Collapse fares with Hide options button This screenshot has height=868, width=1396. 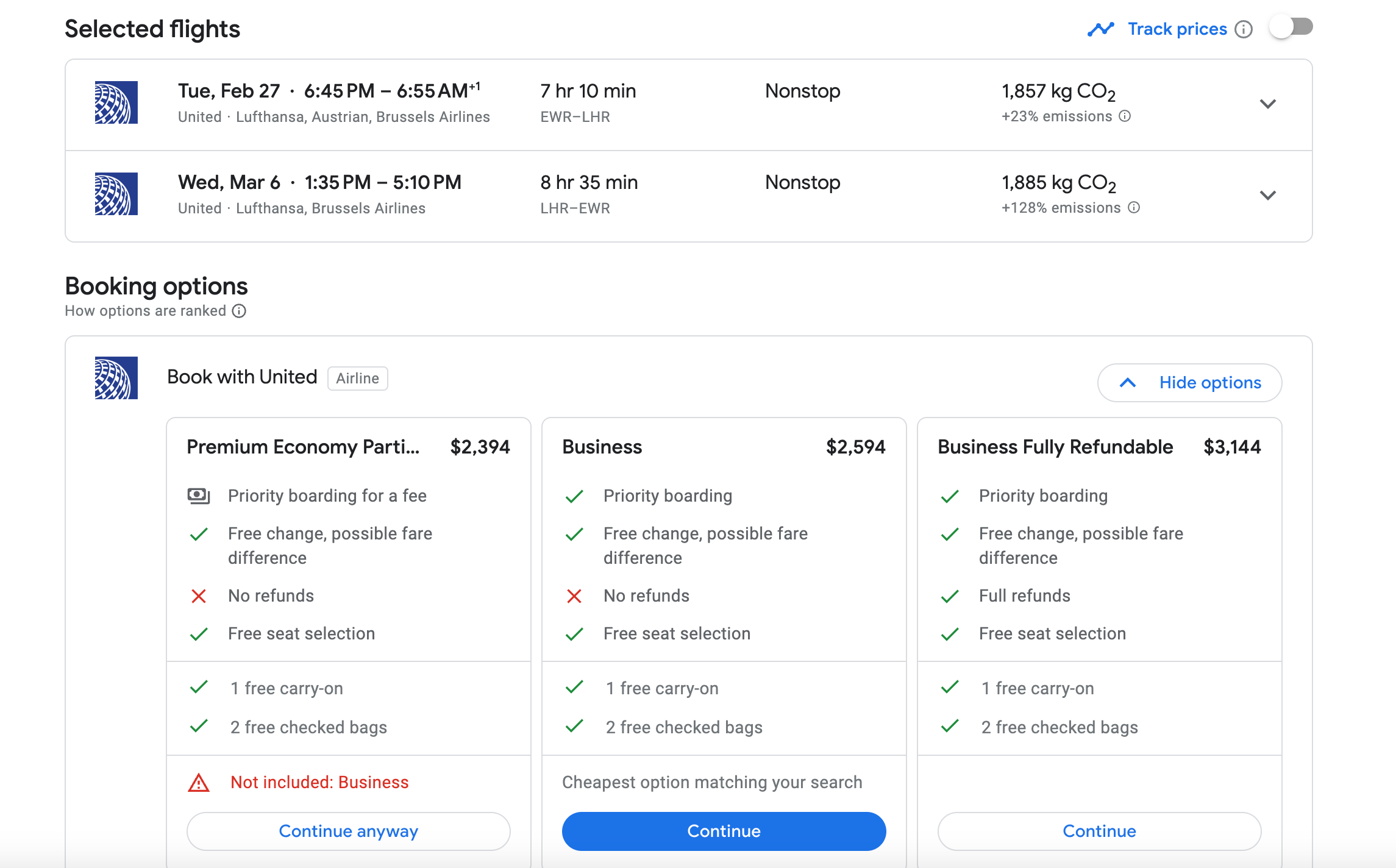(x=1189, y=383)
